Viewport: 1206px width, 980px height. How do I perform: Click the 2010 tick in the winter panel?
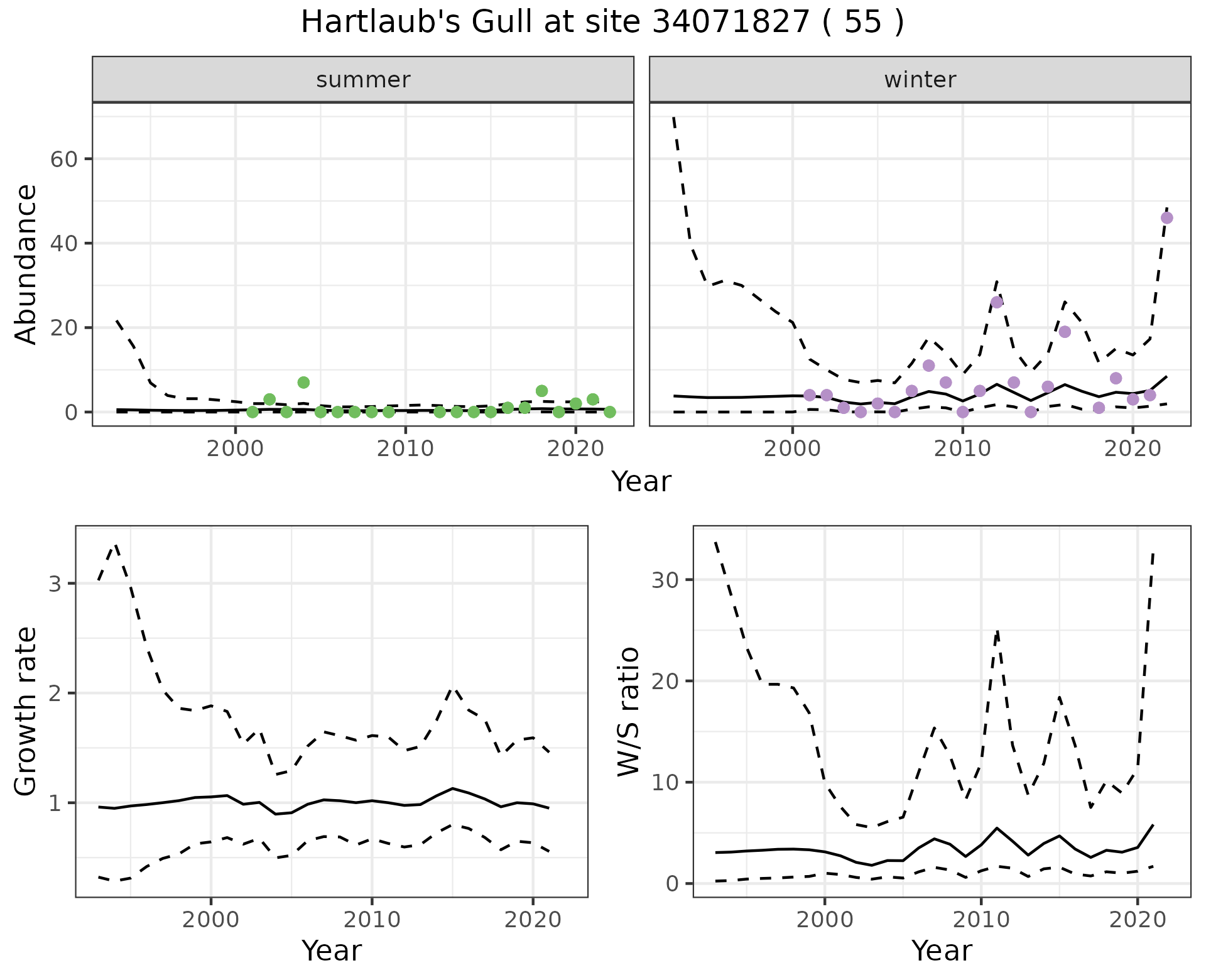(x=962, y=449)
